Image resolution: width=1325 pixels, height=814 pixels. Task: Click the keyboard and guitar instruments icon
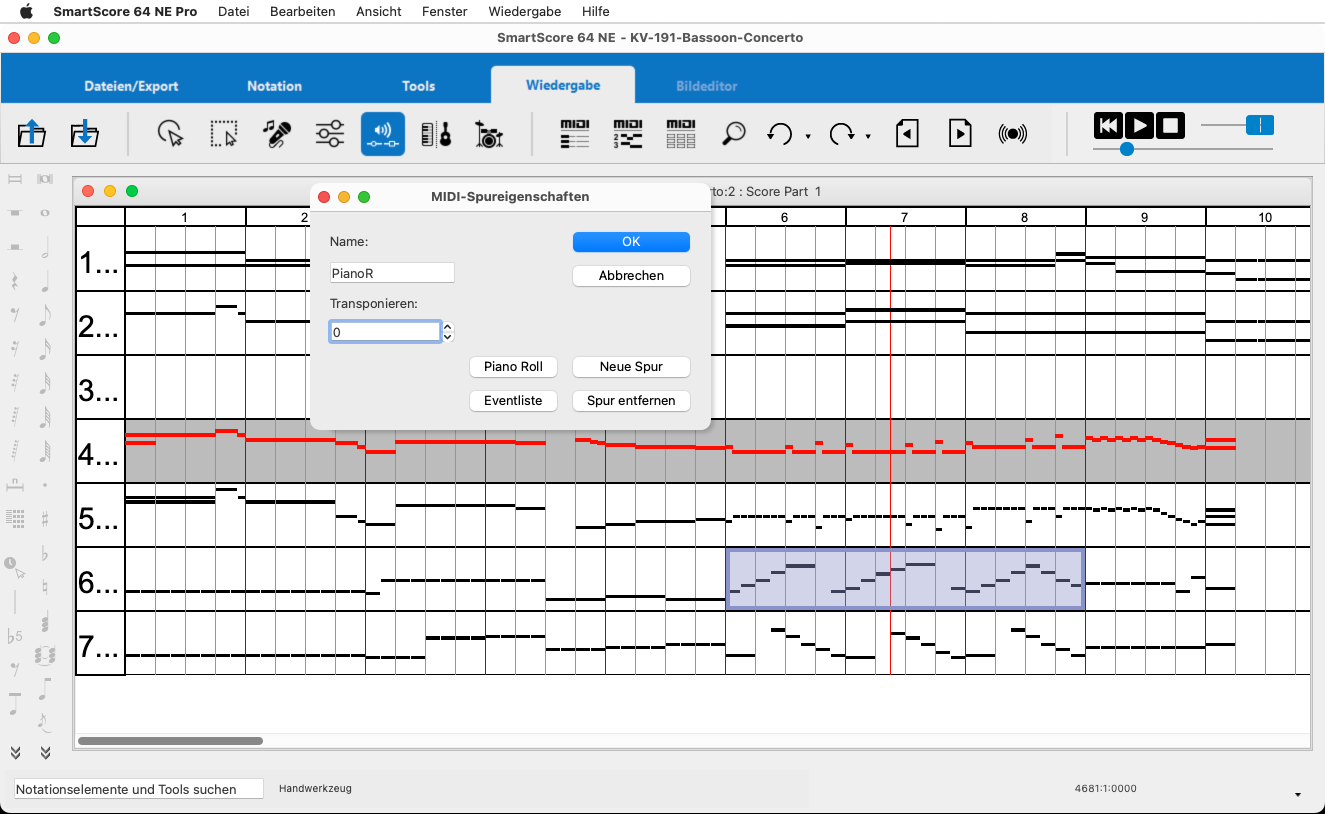click(x=436, y=134)
